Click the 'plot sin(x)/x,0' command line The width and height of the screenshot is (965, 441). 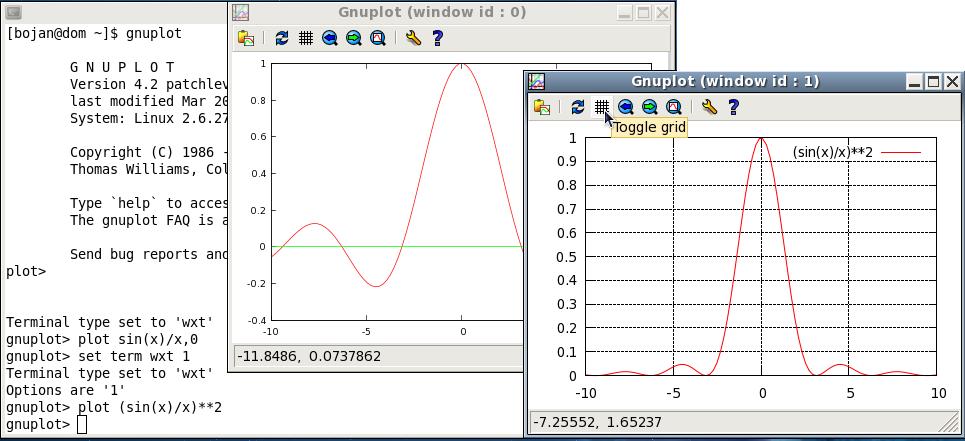(x=102, y=340)
